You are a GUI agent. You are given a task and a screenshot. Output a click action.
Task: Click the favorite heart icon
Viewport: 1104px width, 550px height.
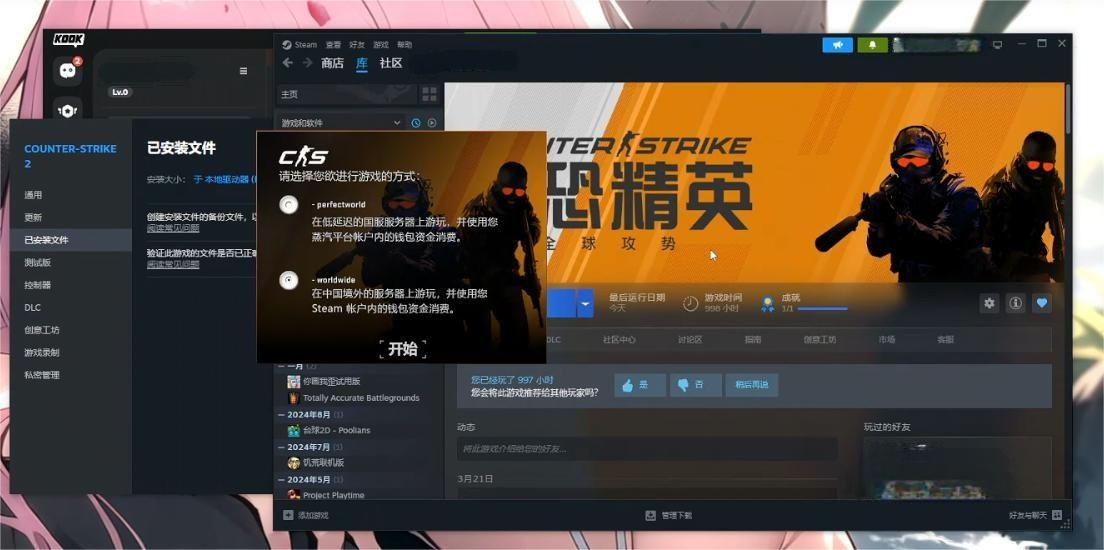pyautogui.click(x=1042, y=303)
